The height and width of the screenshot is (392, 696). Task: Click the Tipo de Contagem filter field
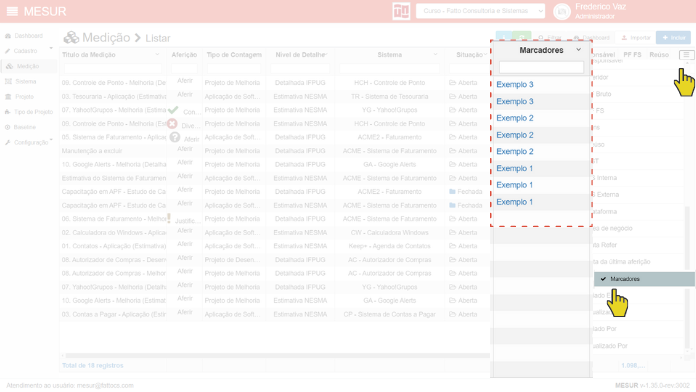coord(234,68)
